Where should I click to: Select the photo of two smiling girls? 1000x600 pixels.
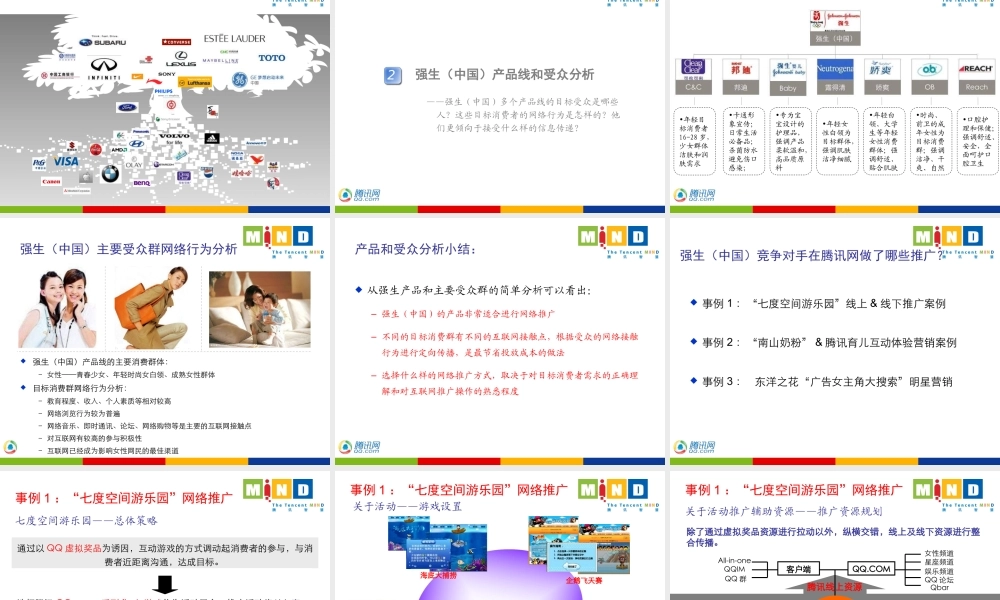tap(59, 309)
